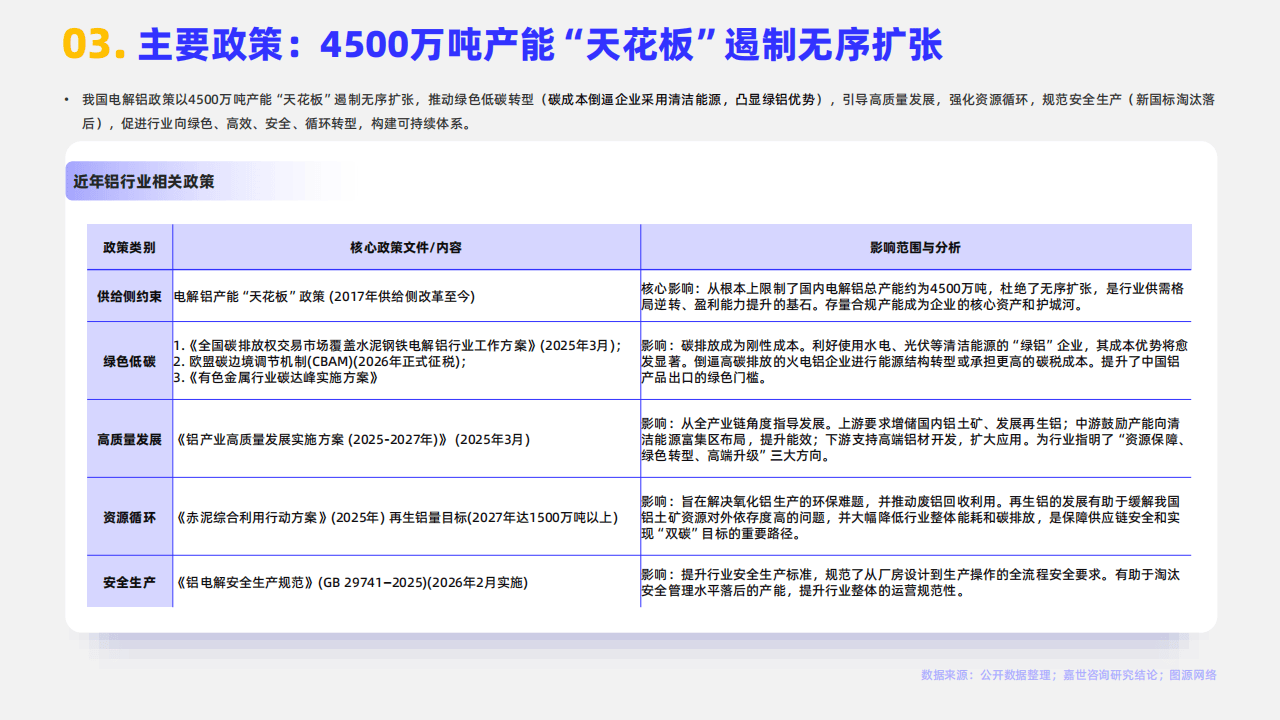This screenshot has width=1280, height=720.
Task: Select the 近年铝行业相关政策 section label
Action: point(144,182)
